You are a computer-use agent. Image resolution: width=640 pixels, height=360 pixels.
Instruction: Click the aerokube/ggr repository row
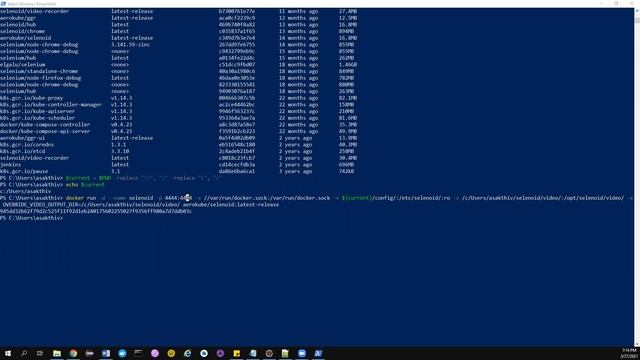tap(178, 18)
